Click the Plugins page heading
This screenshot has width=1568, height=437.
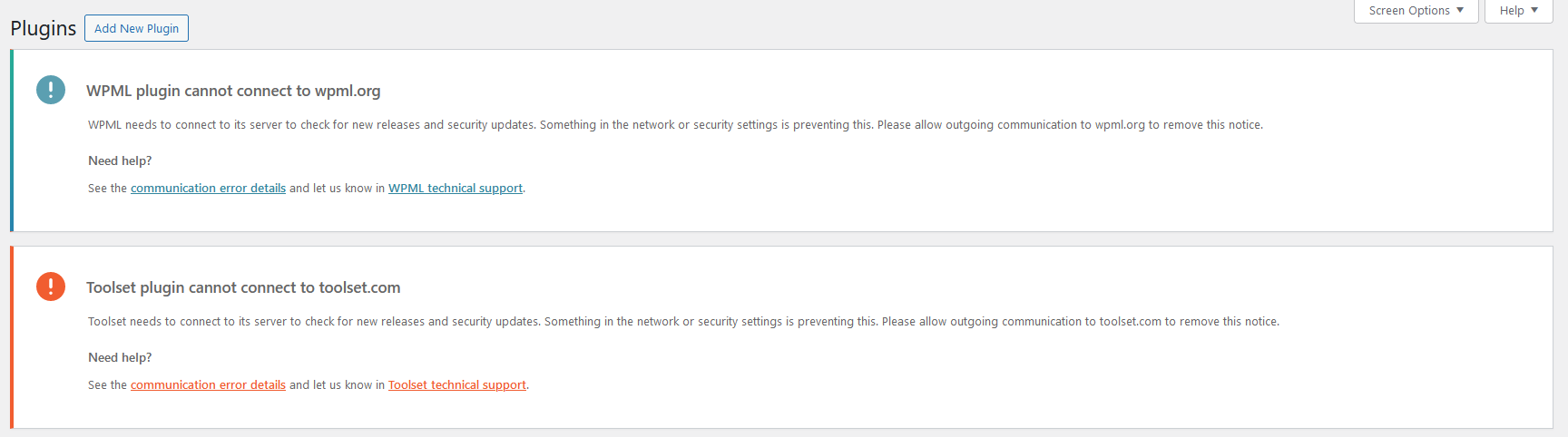point(44,28)
